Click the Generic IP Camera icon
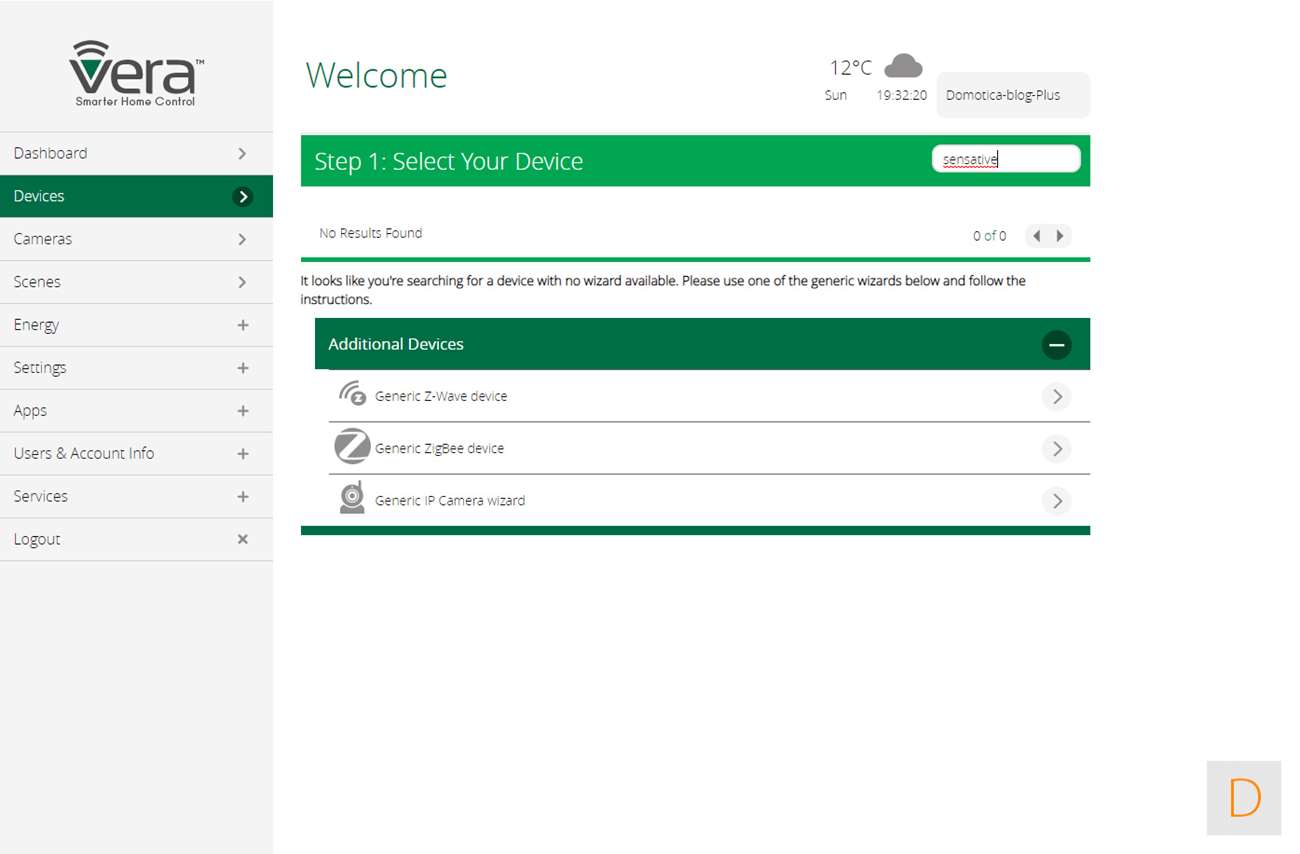 (x=352, y=498)
